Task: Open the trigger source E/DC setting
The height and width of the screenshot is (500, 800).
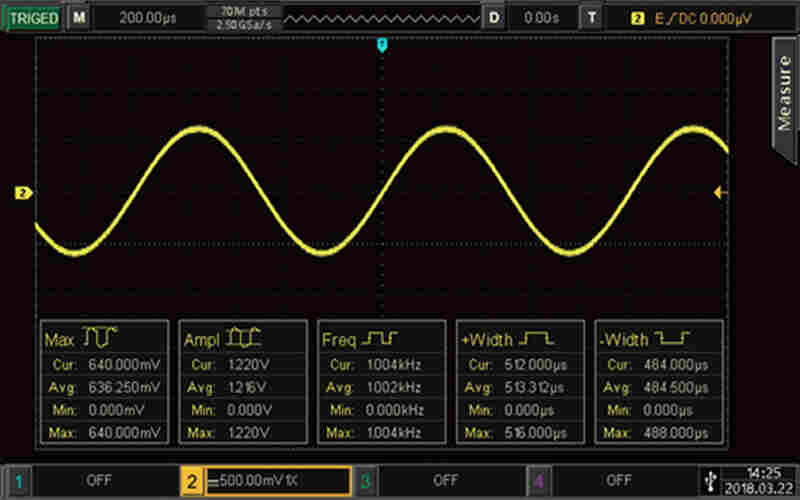Action: (690, 18)
